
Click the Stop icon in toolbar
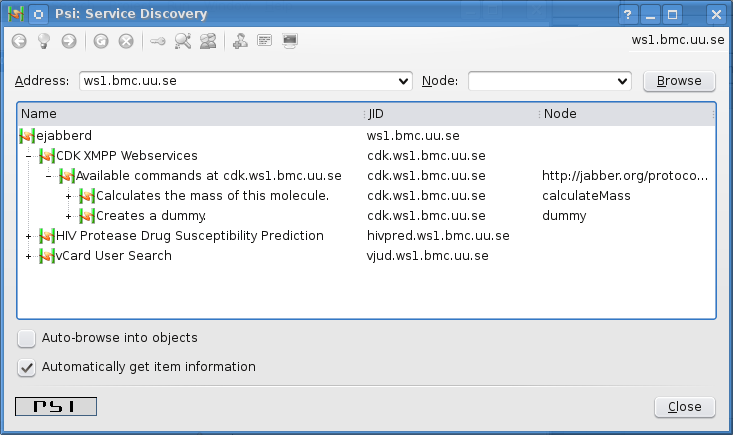point(126,41)
